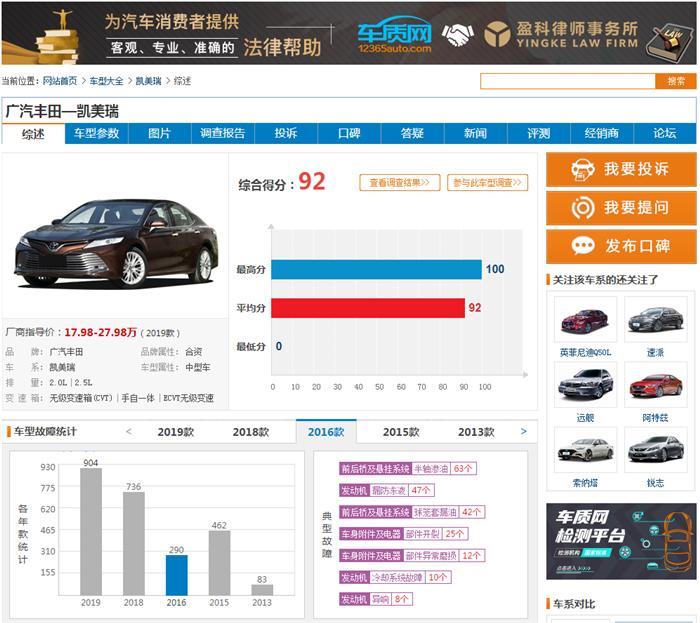Show later model years with right arrow
This screenshot has height=623, width=700.
coord(523,432)
